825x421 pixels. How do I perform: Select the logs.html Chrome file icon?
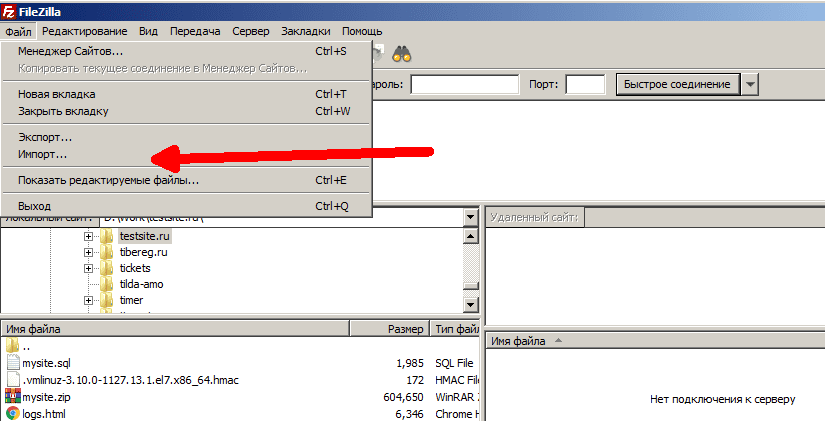(x=13, y=414)
